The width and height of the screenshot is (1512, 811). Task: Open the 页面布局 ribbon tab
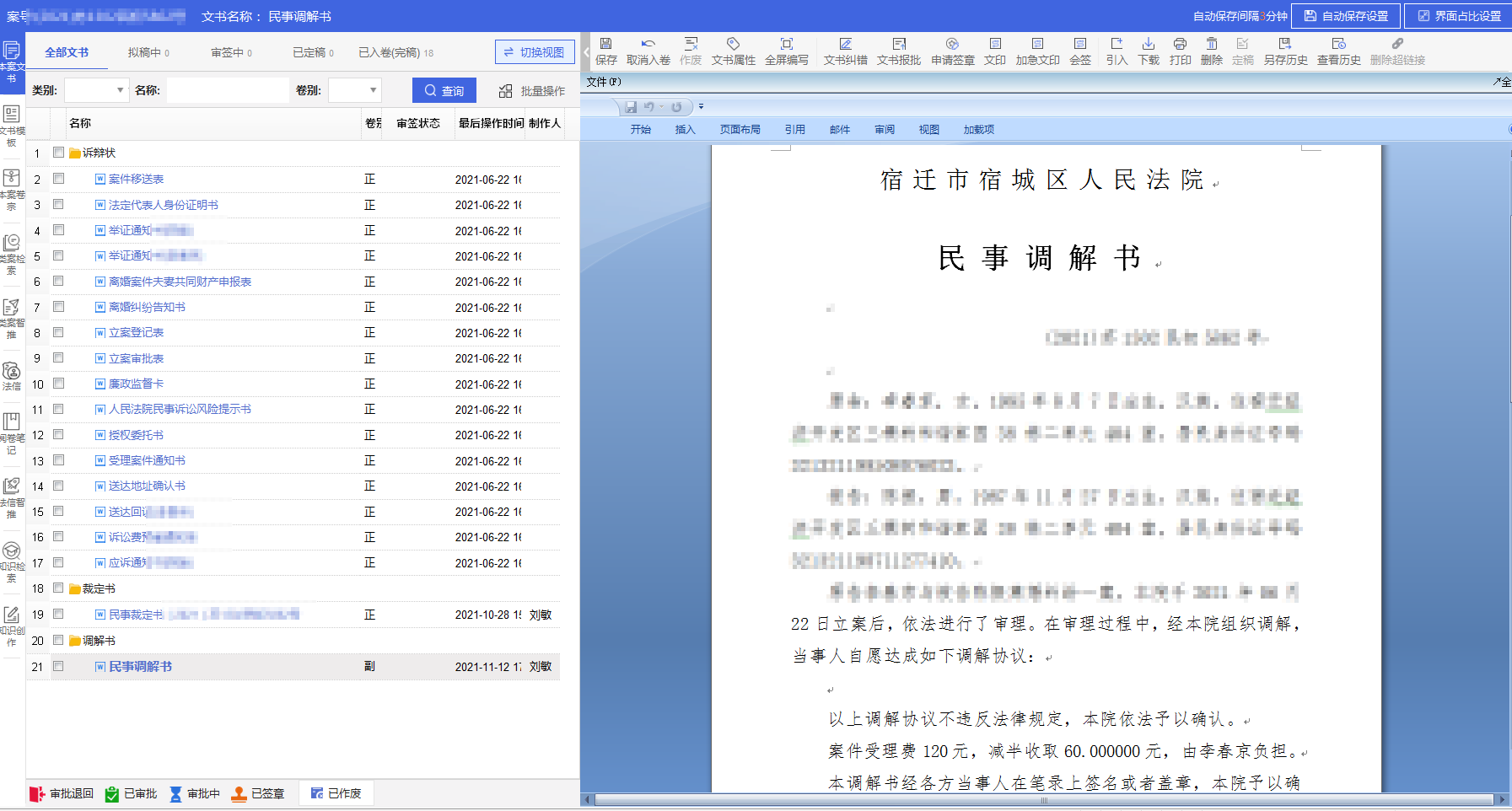click(740, 129)
